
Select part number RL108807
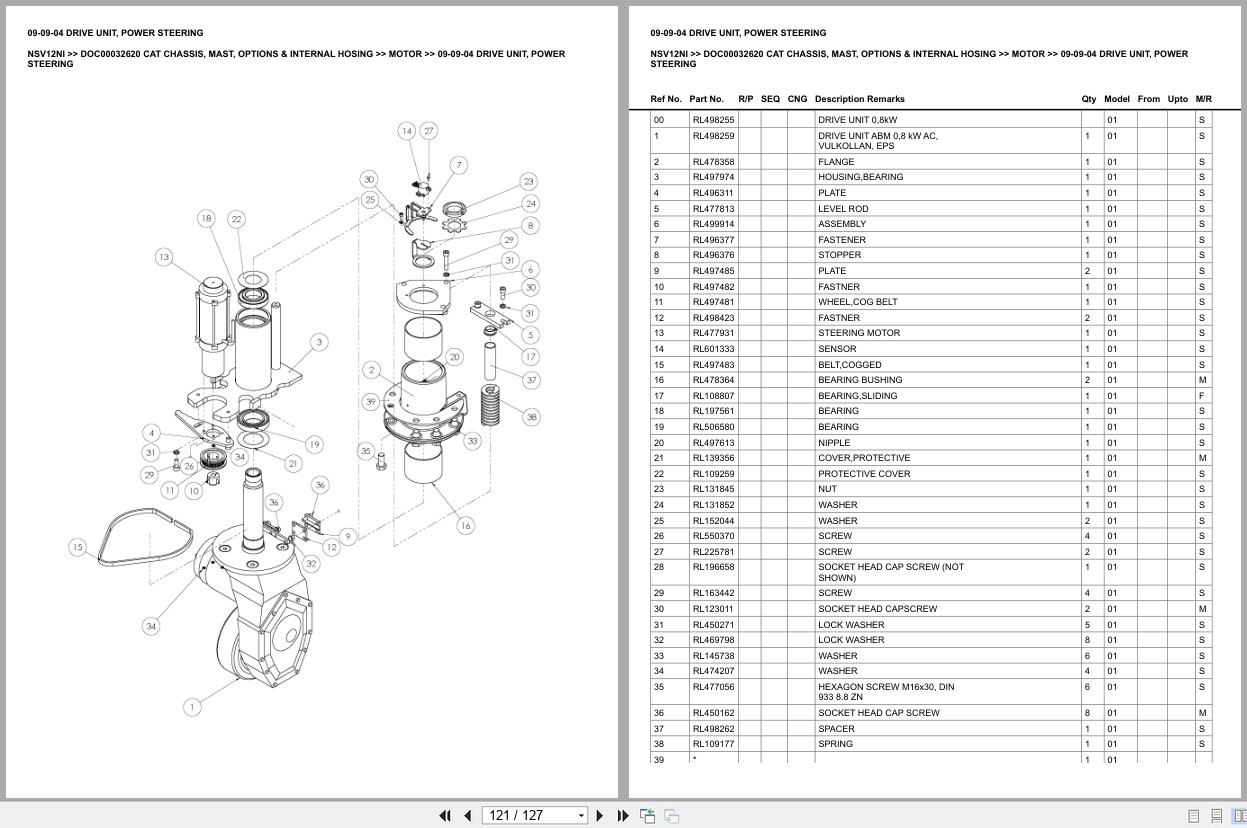point(713,396)
